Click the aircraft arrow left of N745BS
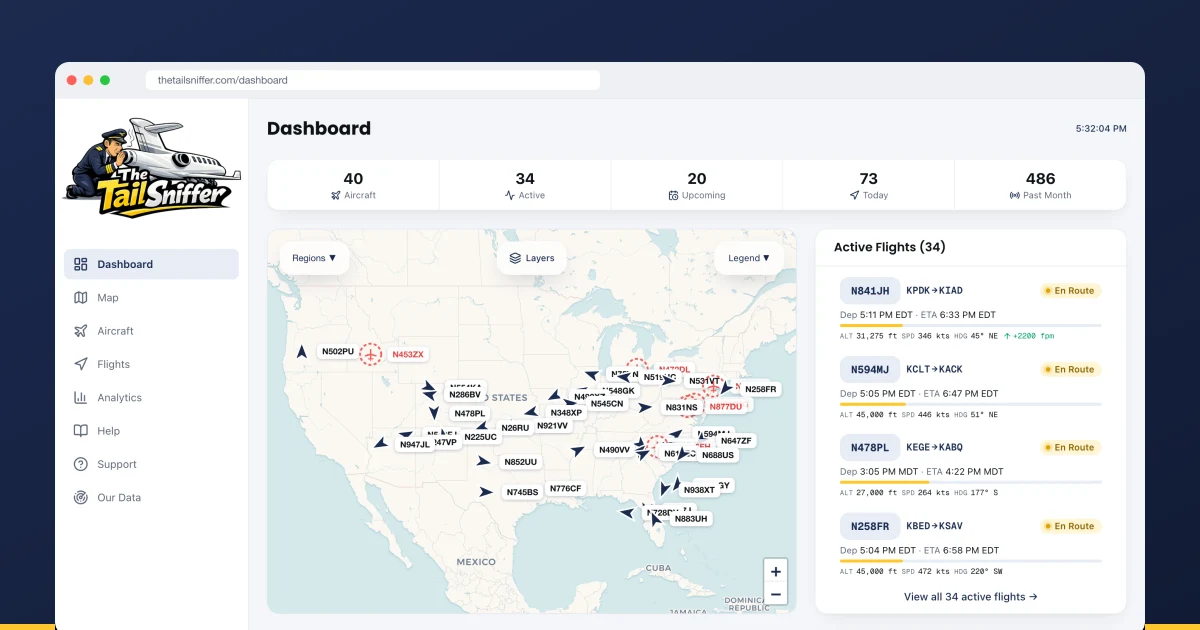 click(x=486, y=492)
